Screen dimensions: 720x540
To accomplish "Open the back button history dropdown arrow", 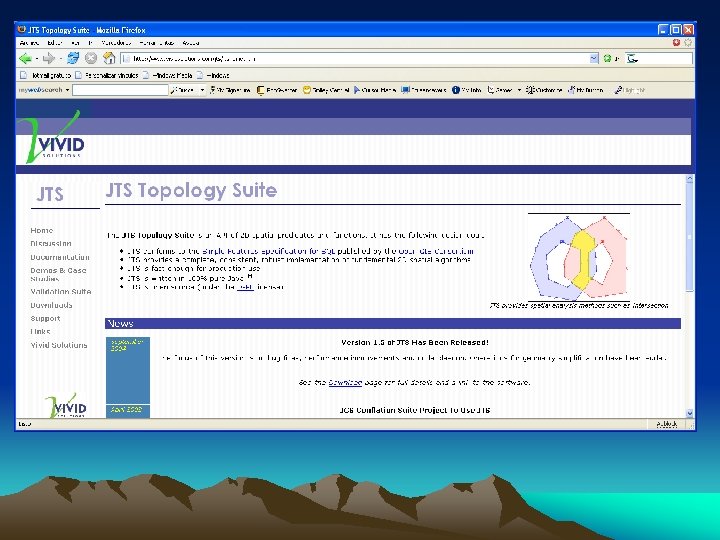I will pyautogui.click(x=36, y=59).
